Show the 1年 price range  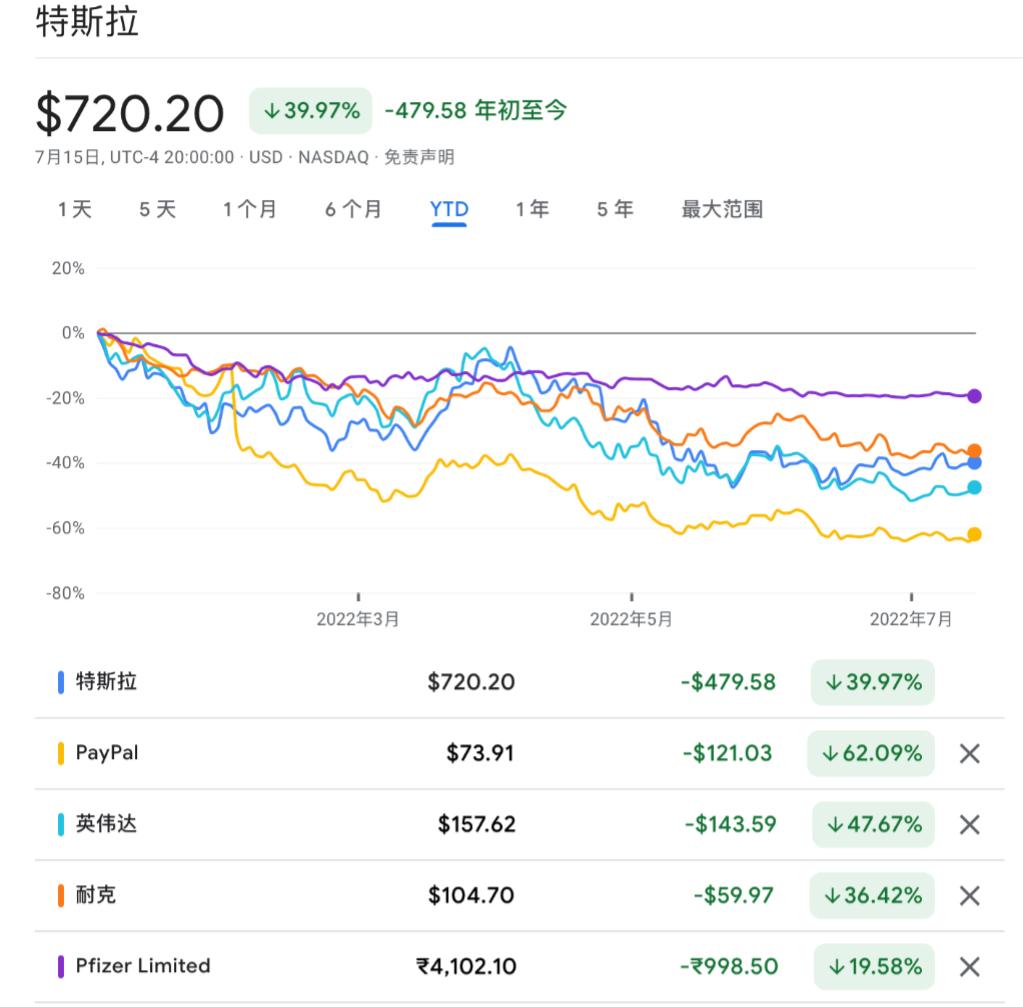pyautogui.click(x=532, y=209)
